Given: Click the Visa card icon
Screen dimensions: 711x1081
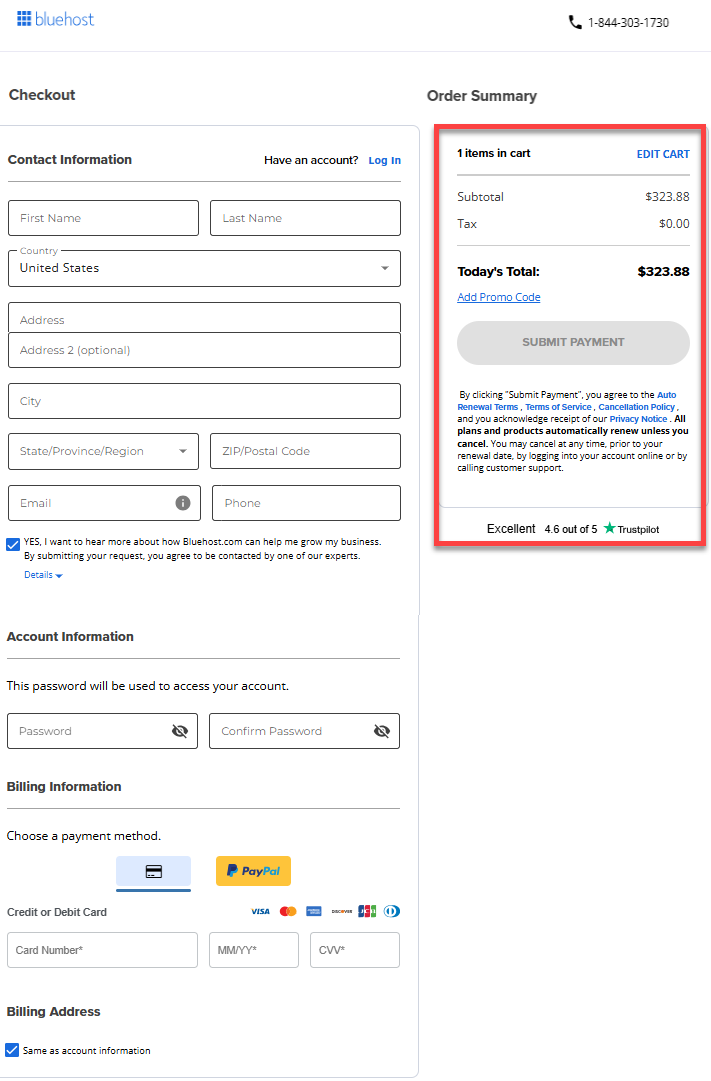Looking at the screenshot, I should pos(260,911).
